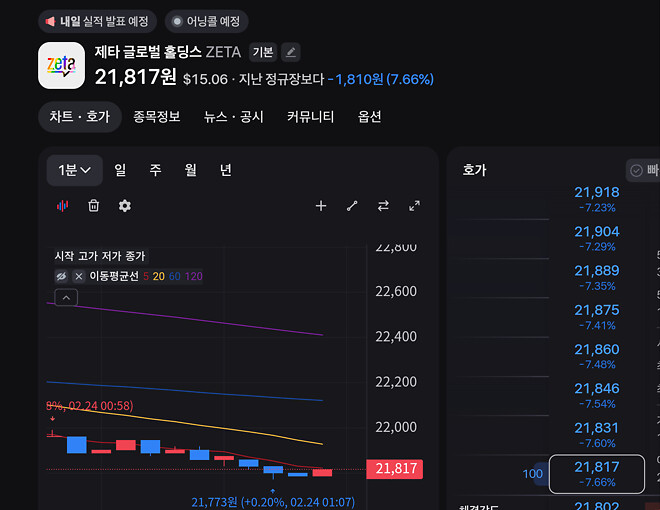Toggle the 빠른 주문 checkbox in order book
Screen dimensions: 660x510
[636, 170]
